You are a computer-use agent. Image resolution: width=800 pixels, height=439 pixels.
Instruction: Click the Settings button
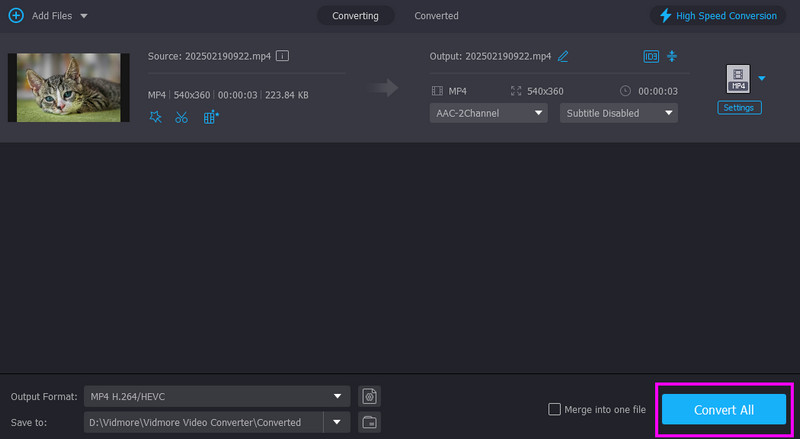click(x=739, y=107)
